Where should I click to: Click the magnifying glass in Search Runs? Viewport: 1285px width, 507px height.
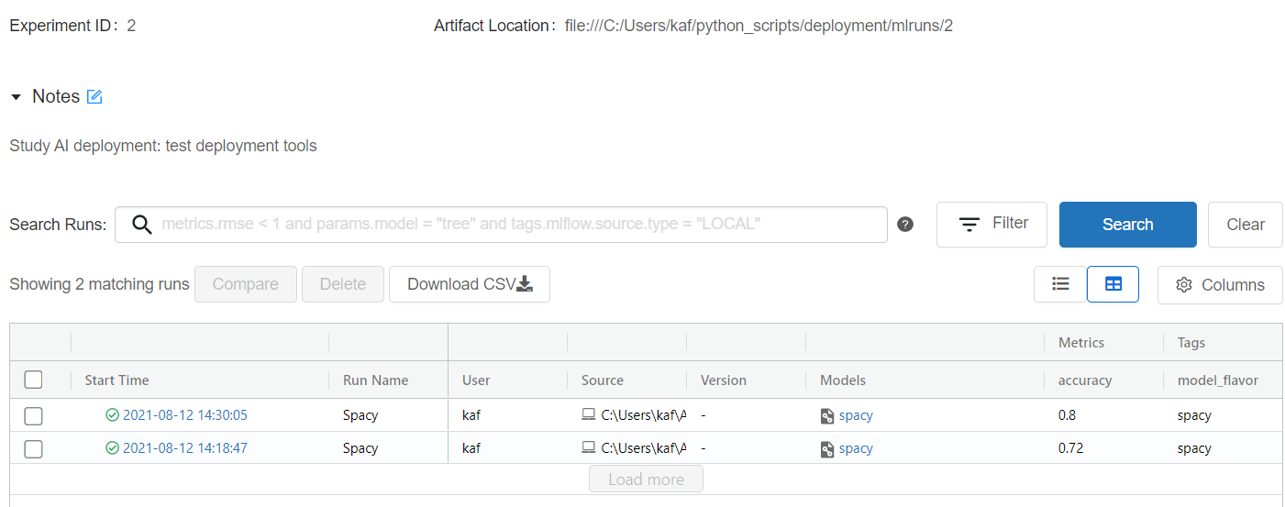point(142,224)
